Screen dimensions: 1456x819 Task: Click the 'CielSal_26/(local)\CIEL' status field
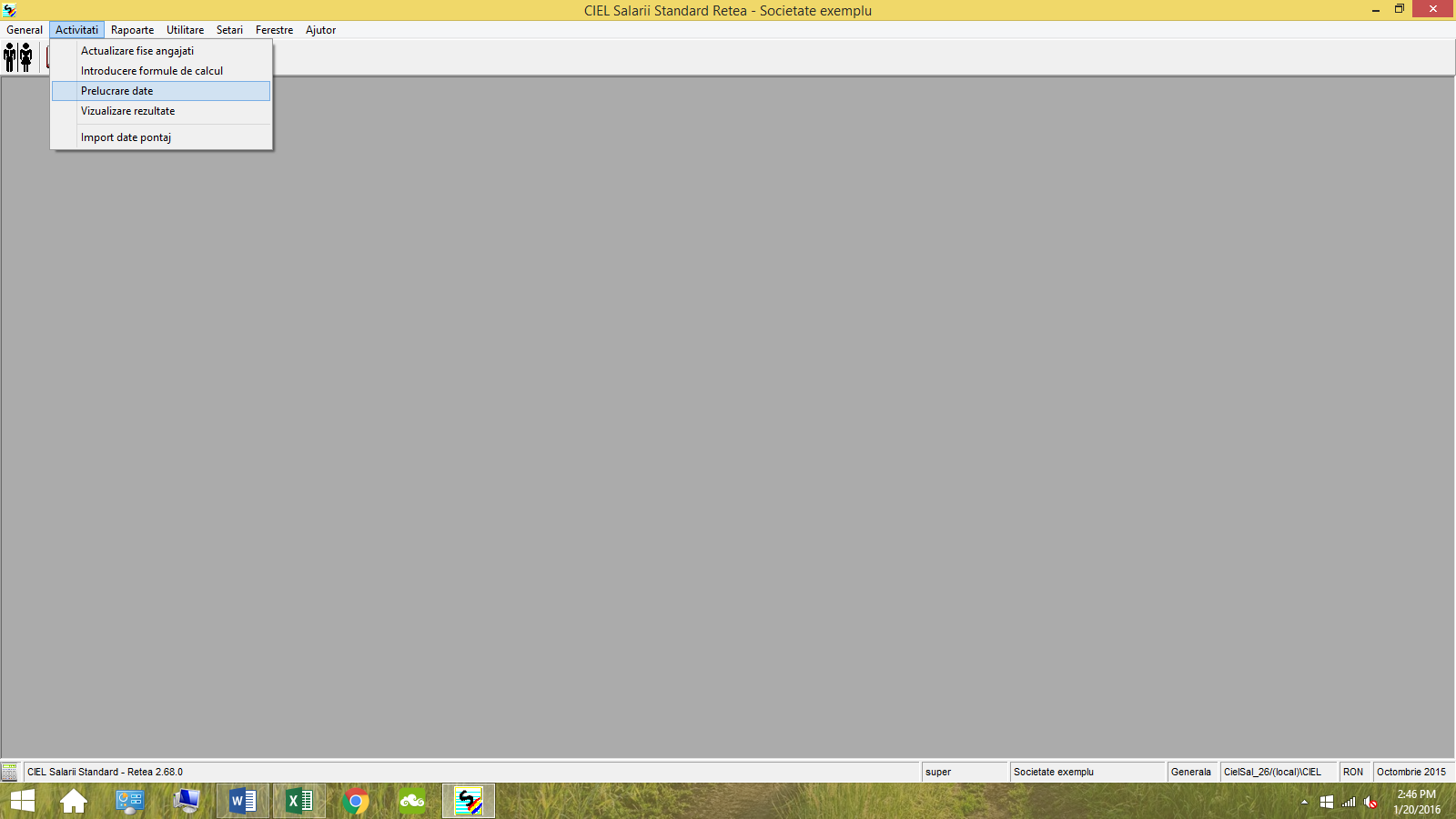tap(1277, 772)
